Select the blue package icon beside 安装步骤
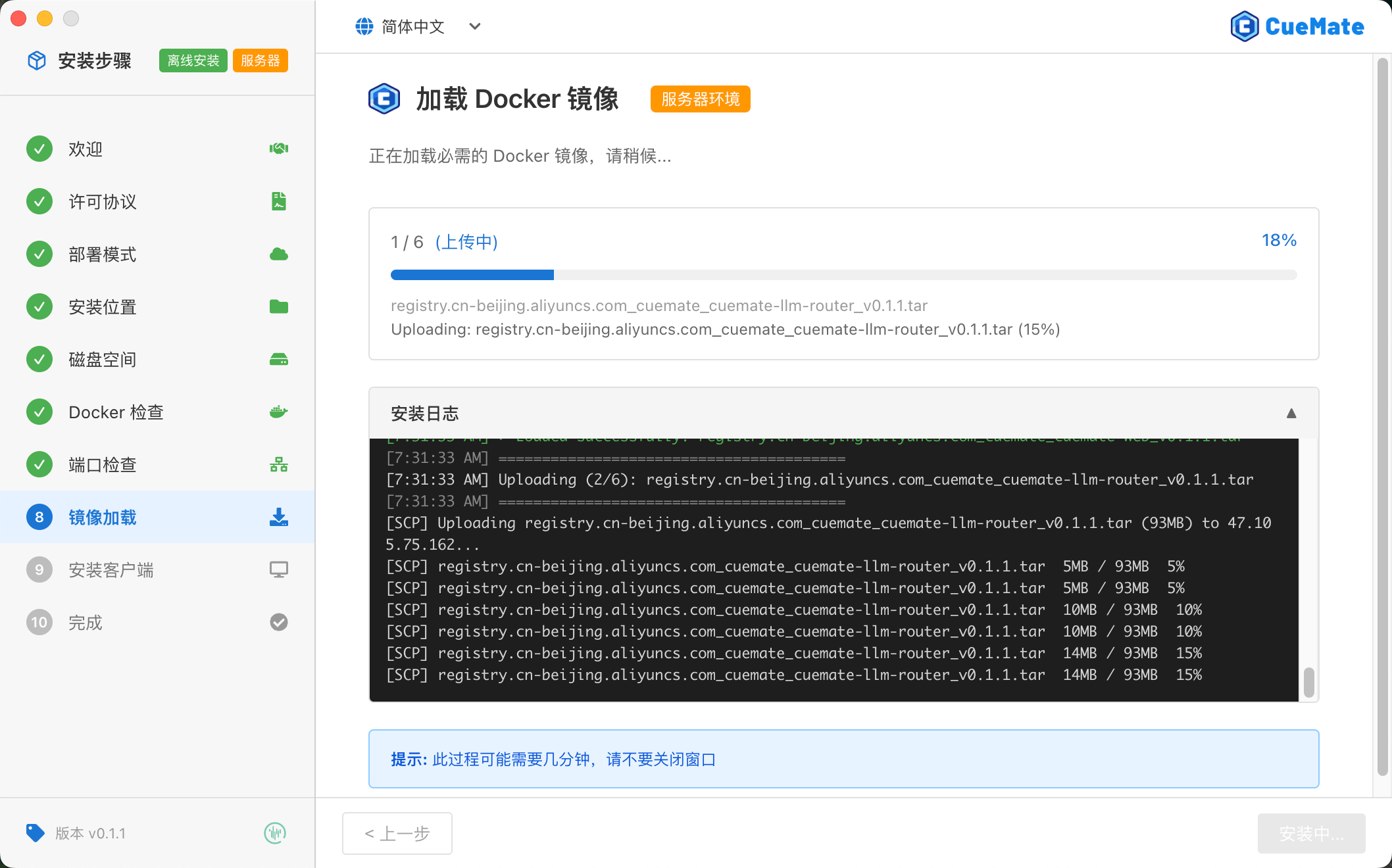This screenshot has height=868, width=1392. coord(36,60)
